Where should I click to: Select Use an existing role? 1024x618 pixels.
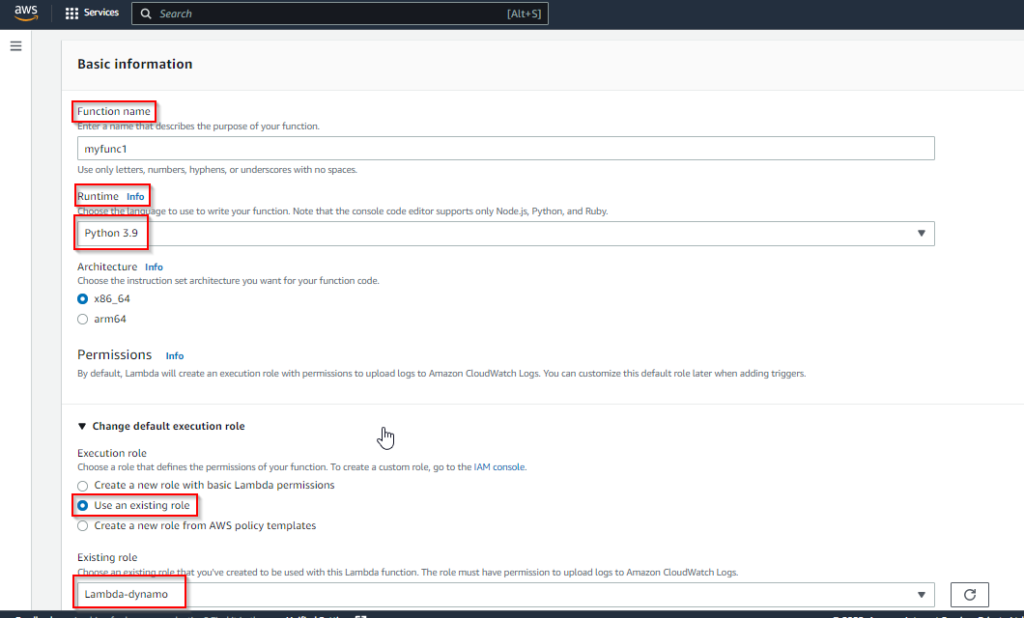[x=83, y=505]
